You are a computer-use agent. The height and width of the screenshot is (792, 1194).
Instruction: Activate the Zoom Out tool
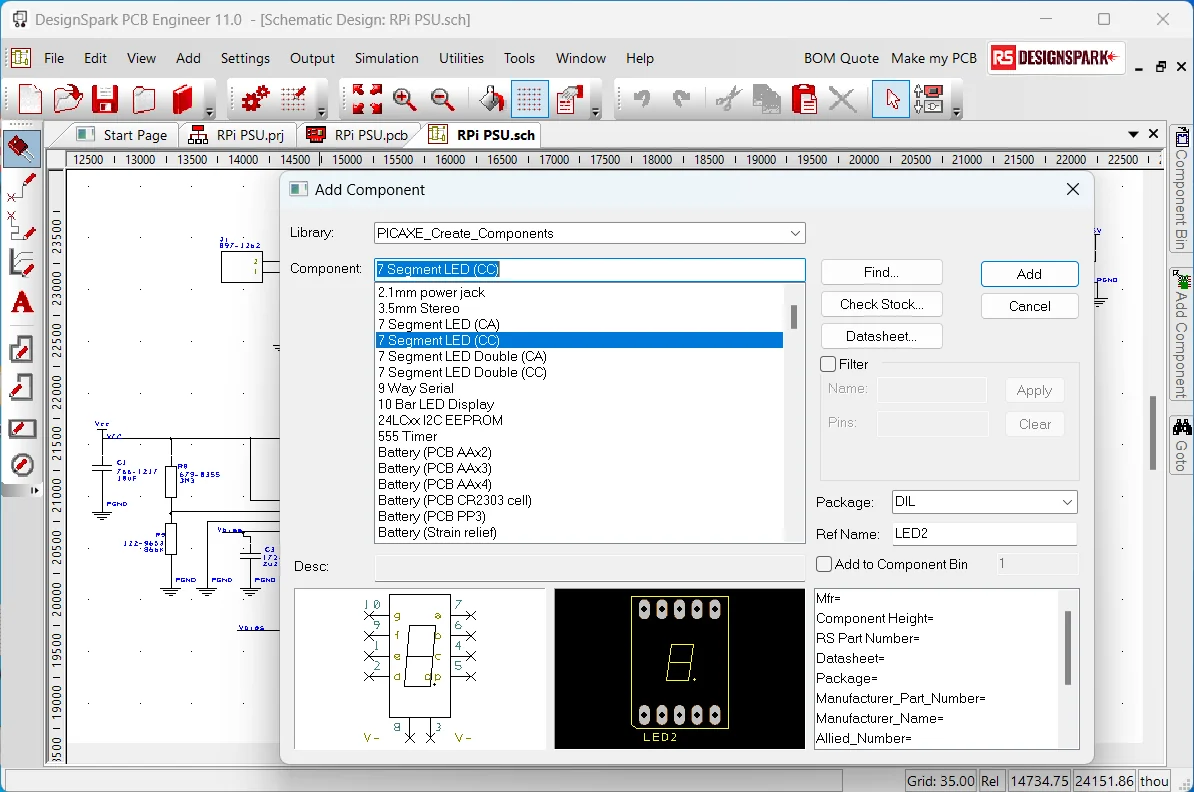pyautogui.click(x=443, y=99)
